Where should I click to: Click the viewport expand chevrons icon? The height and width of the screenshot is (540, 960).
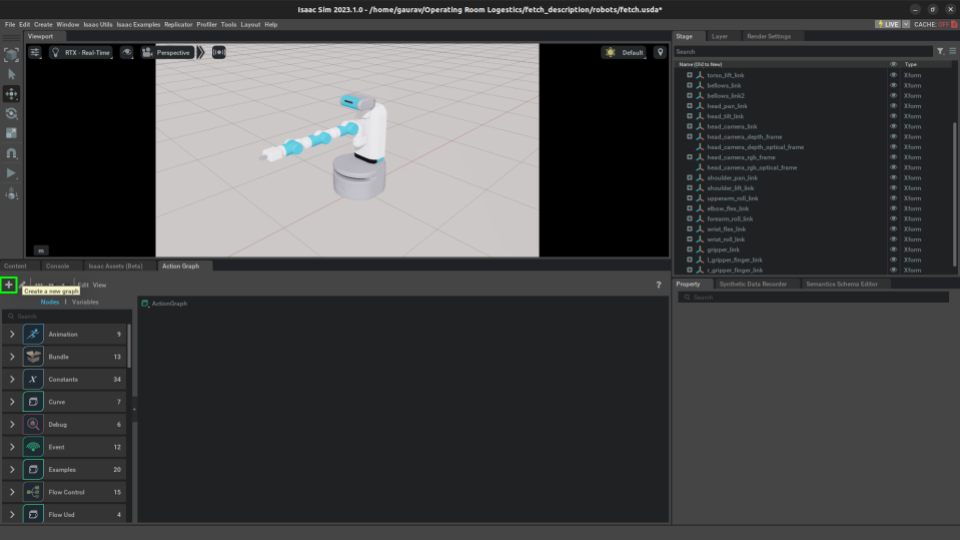pos(201,53)
